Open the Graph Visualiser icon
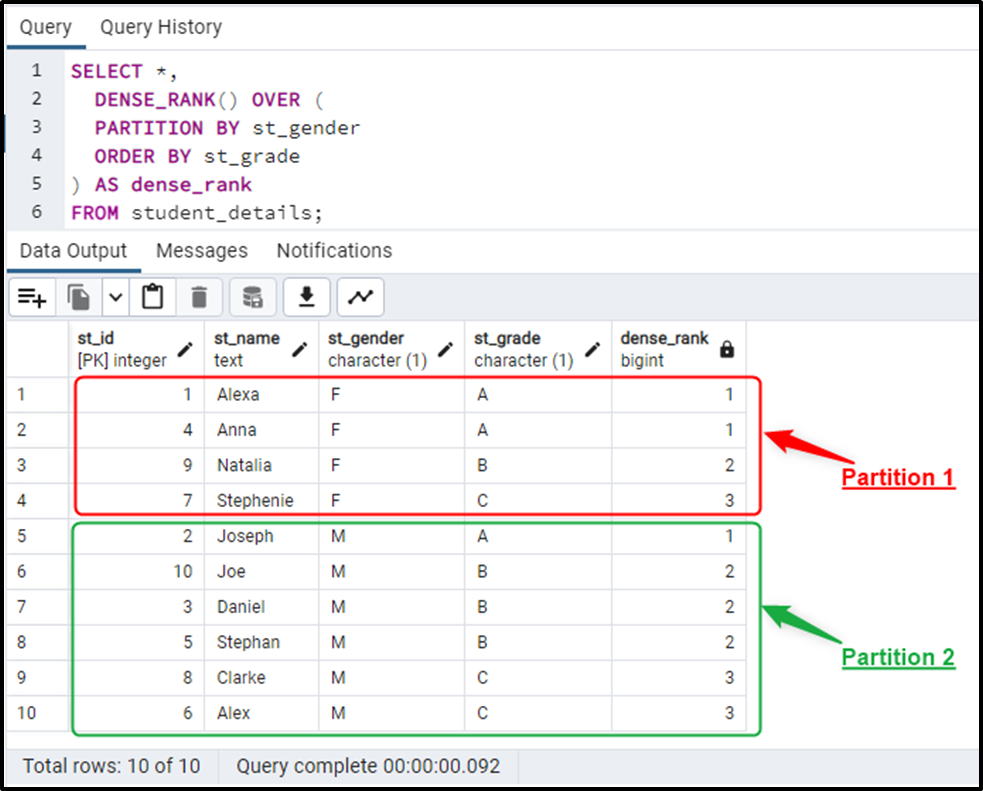 tap(360, 297)
